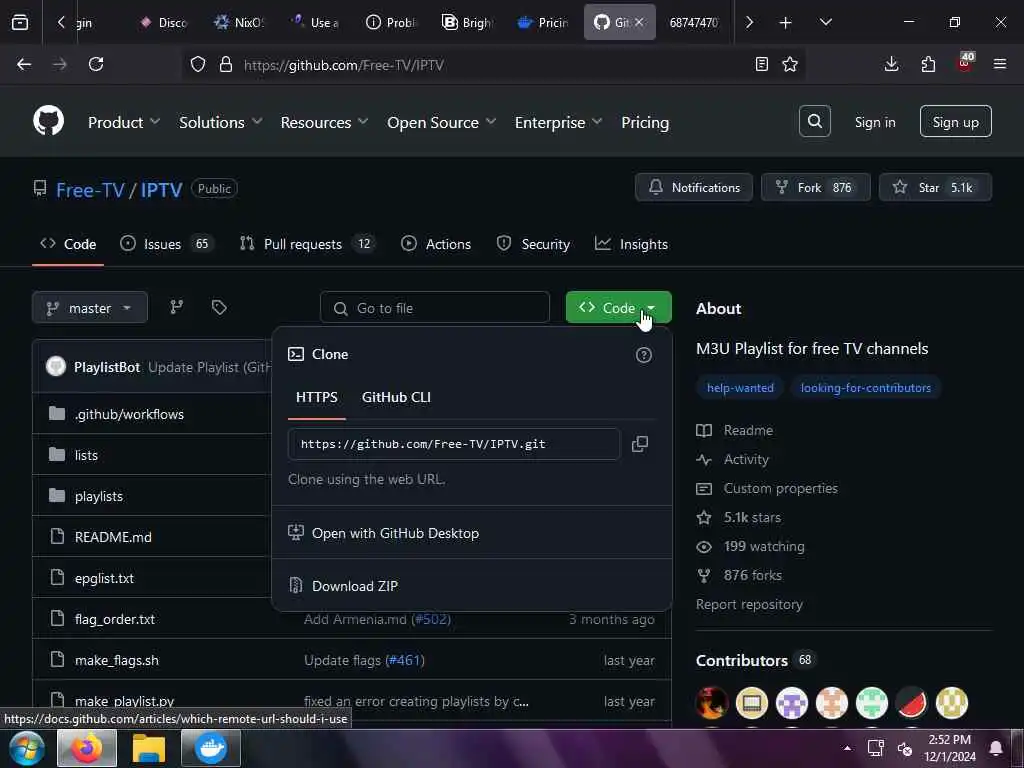
Task: Open the README.md file
Action: 113,537
